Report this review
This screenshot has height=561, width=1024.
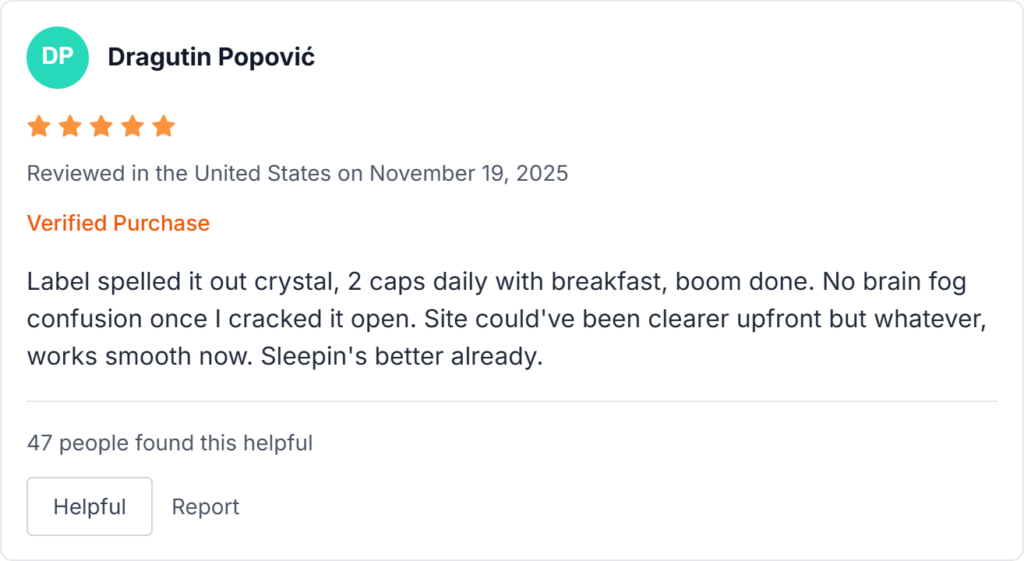tap(205, 507)
